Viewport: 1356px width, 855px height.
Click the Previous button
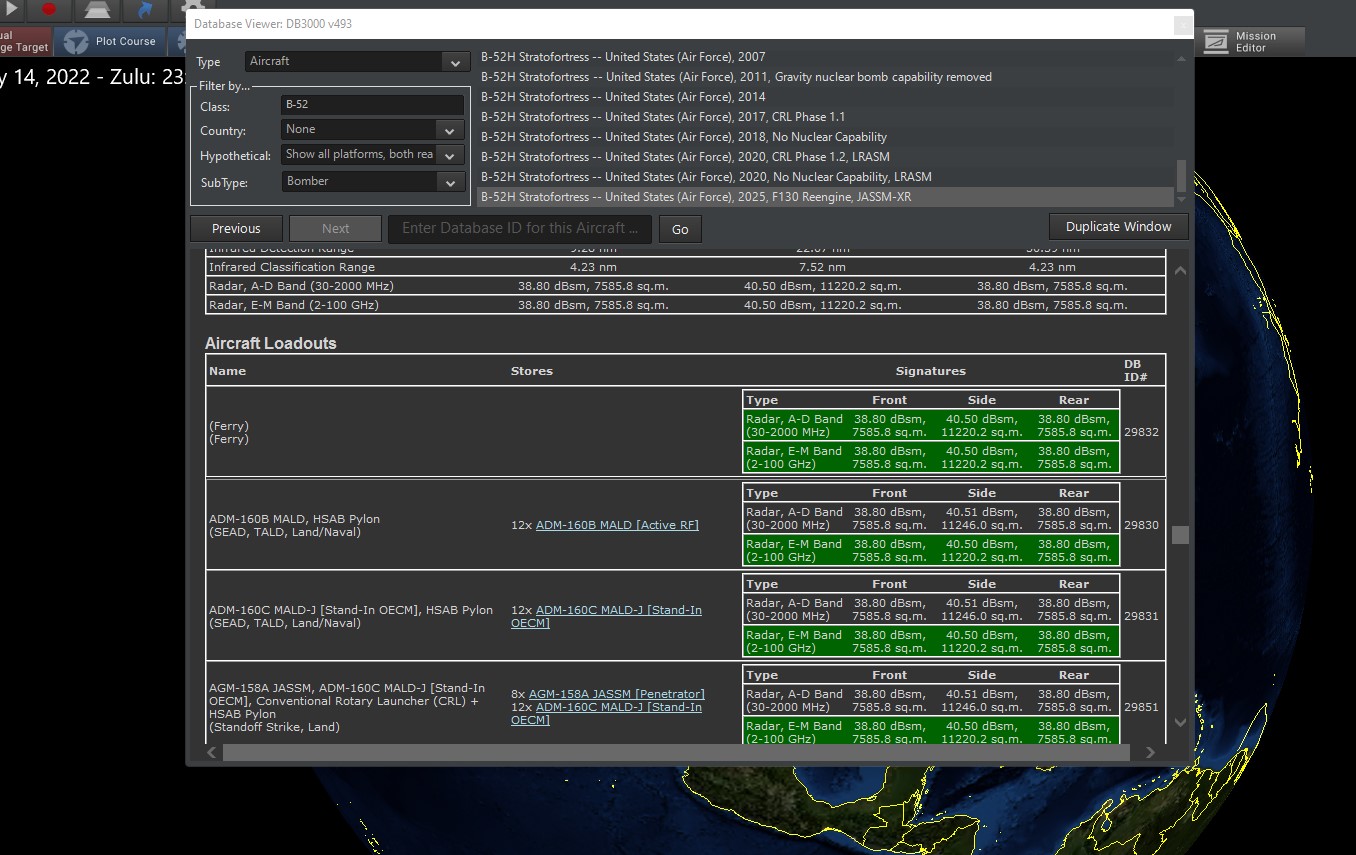click(236, 228)
